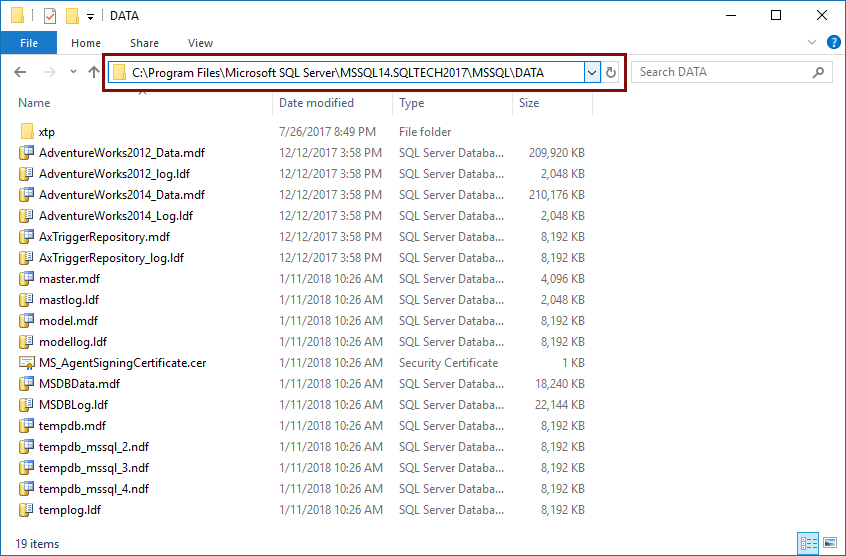Select the MSDBData.mdf file icon
Viewport: 846px width, 556px height.
click(27, 384)
